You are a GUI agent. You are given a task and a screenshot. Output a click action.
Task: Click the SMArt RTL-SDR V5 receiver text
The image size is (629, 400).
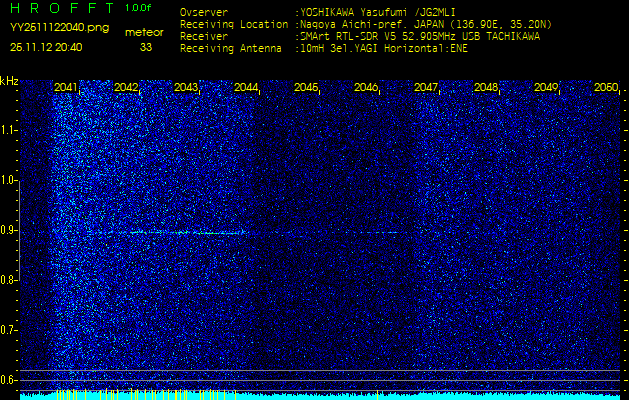pos(420,37)
